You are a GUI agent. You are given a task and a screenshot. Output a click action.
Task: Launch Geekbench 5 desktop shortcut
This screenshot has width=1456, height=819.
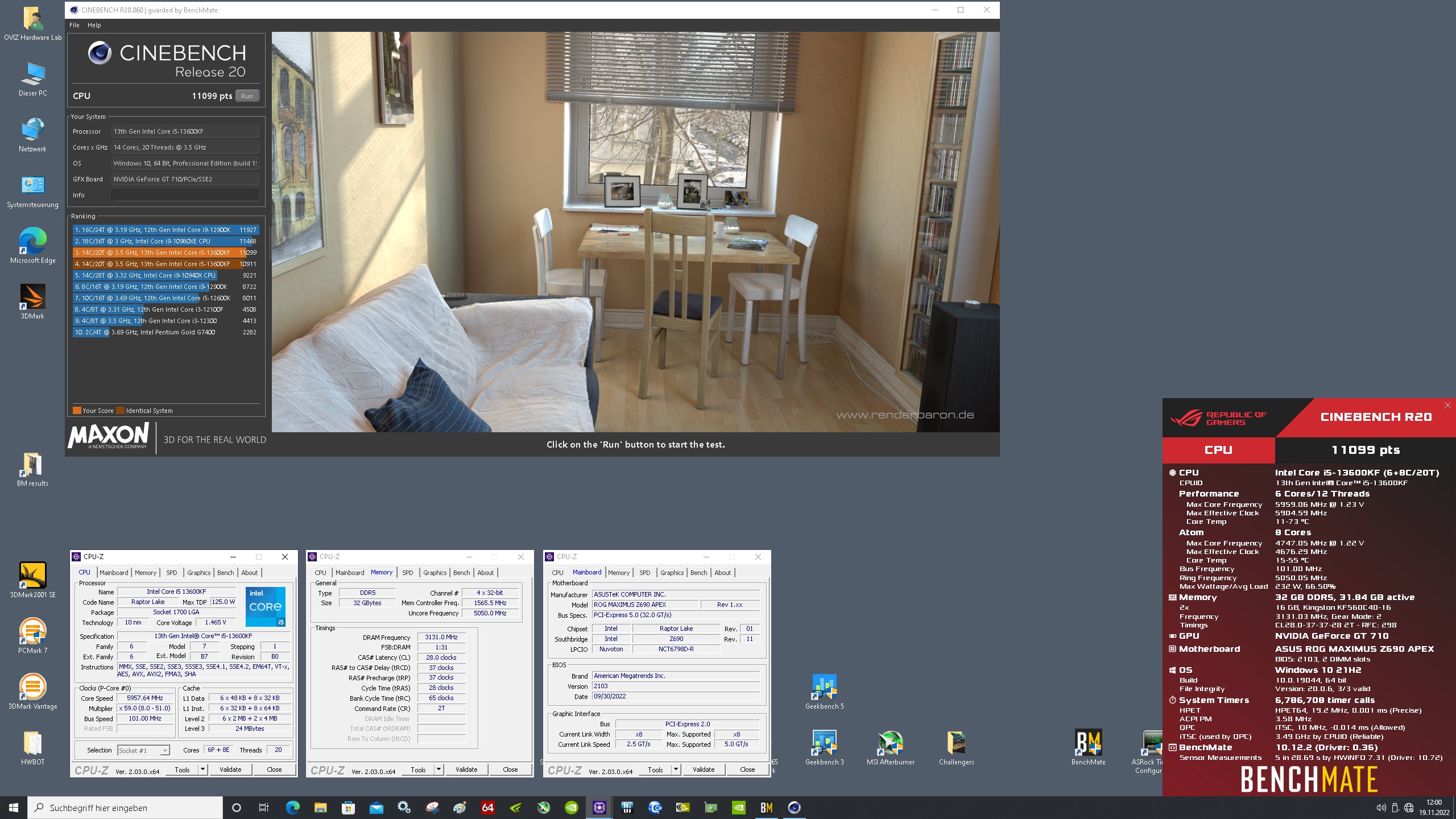pyautogui.click(x=824, y=693)
